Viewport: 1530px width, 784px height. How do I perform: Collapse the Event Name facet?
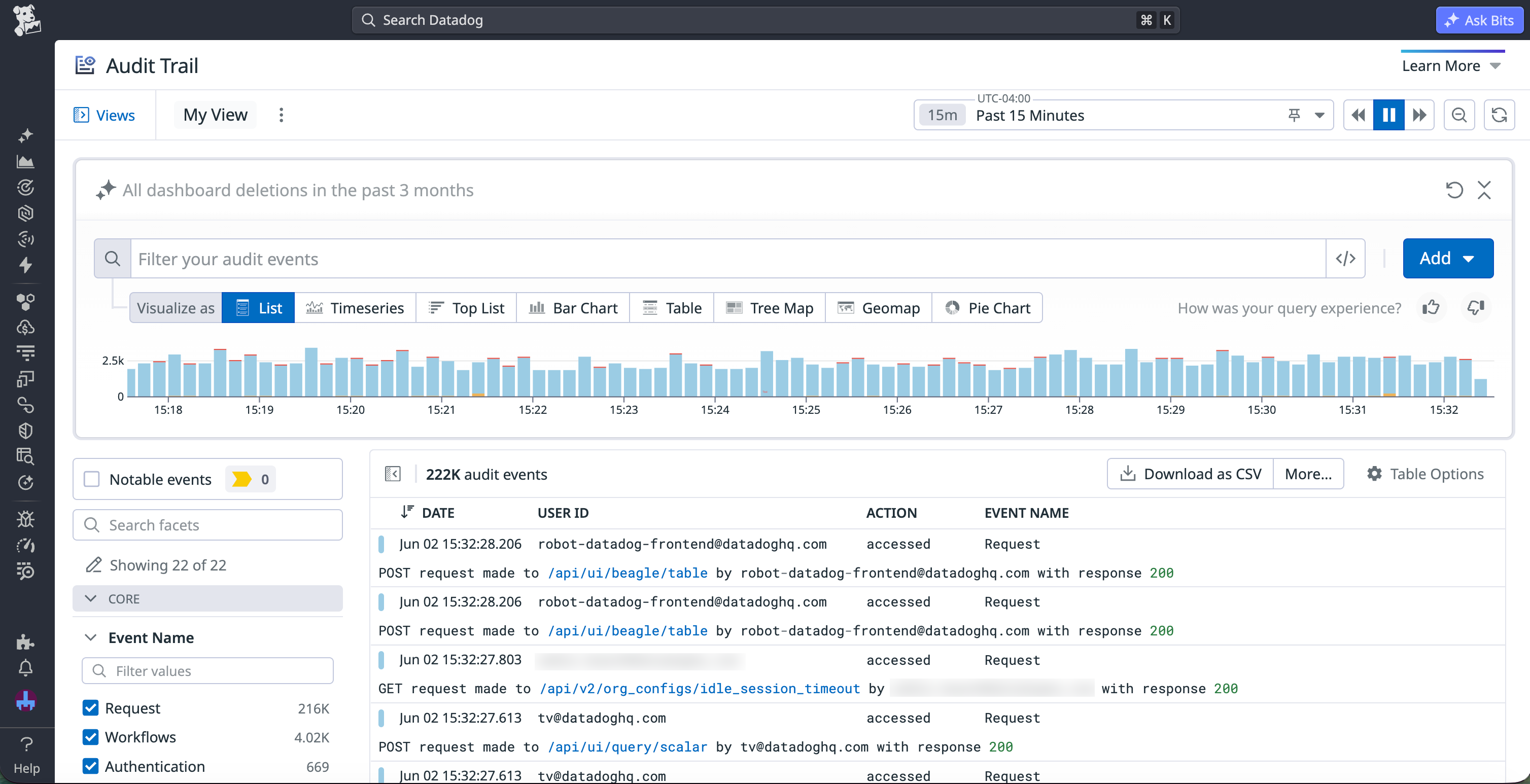coord(91,637)
